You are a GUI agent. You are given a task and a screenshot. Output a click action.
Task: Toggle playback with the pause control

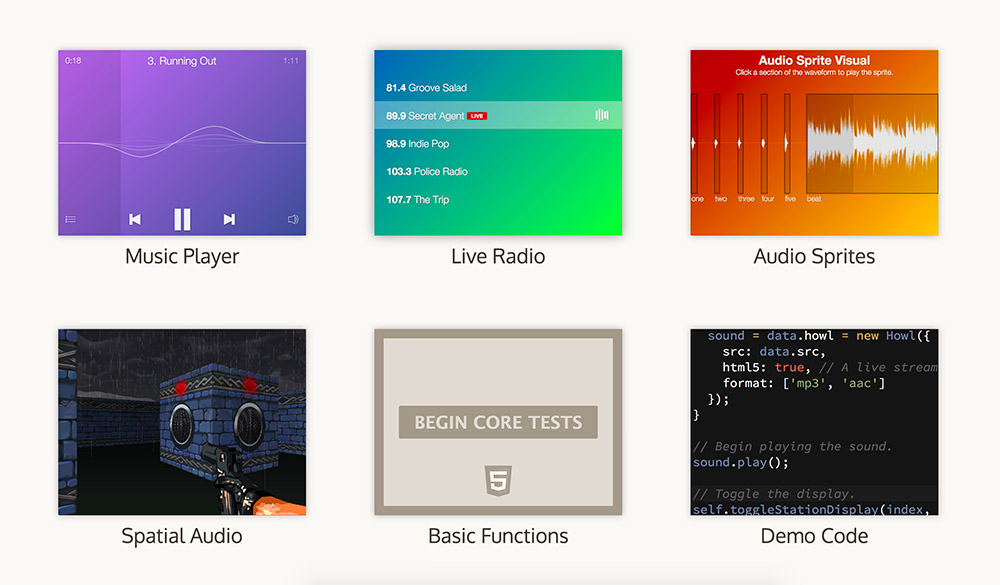182,219
